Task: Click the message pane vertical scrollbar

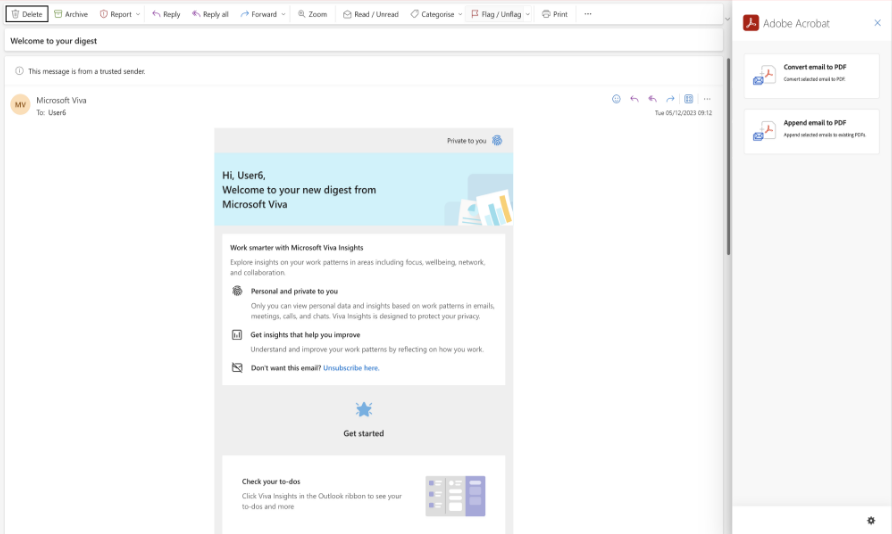Action: (x=728, y=156)
